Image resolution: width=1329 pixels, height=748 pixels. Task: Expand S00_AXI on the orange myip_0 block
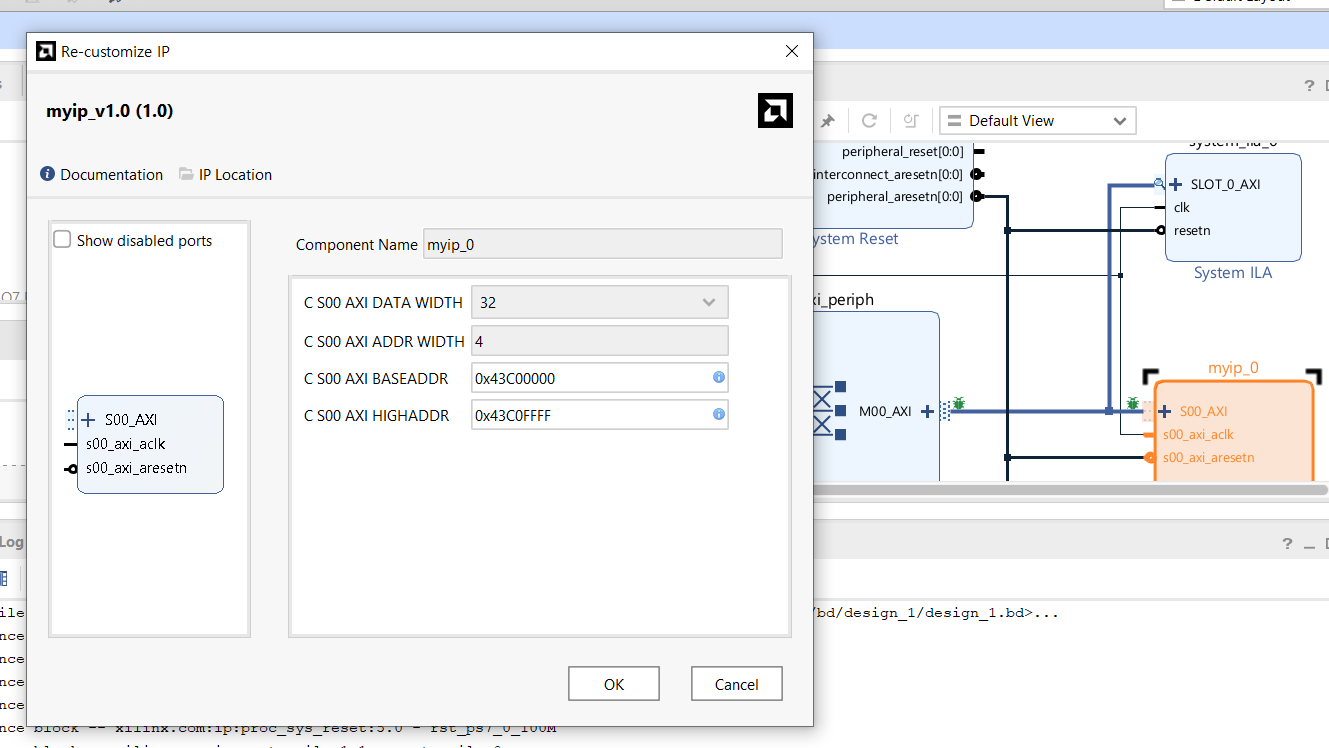point(1164,411)
